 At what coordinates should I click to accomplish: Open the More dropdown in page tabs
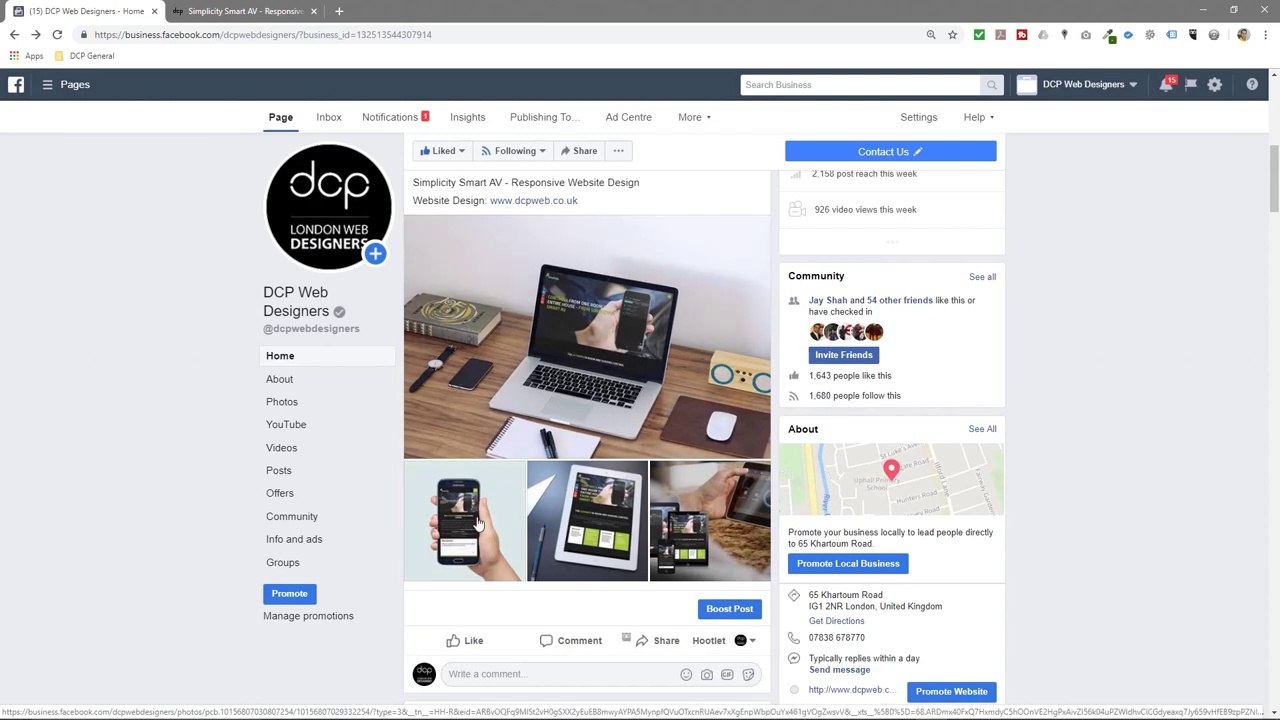tap(694, 118)
